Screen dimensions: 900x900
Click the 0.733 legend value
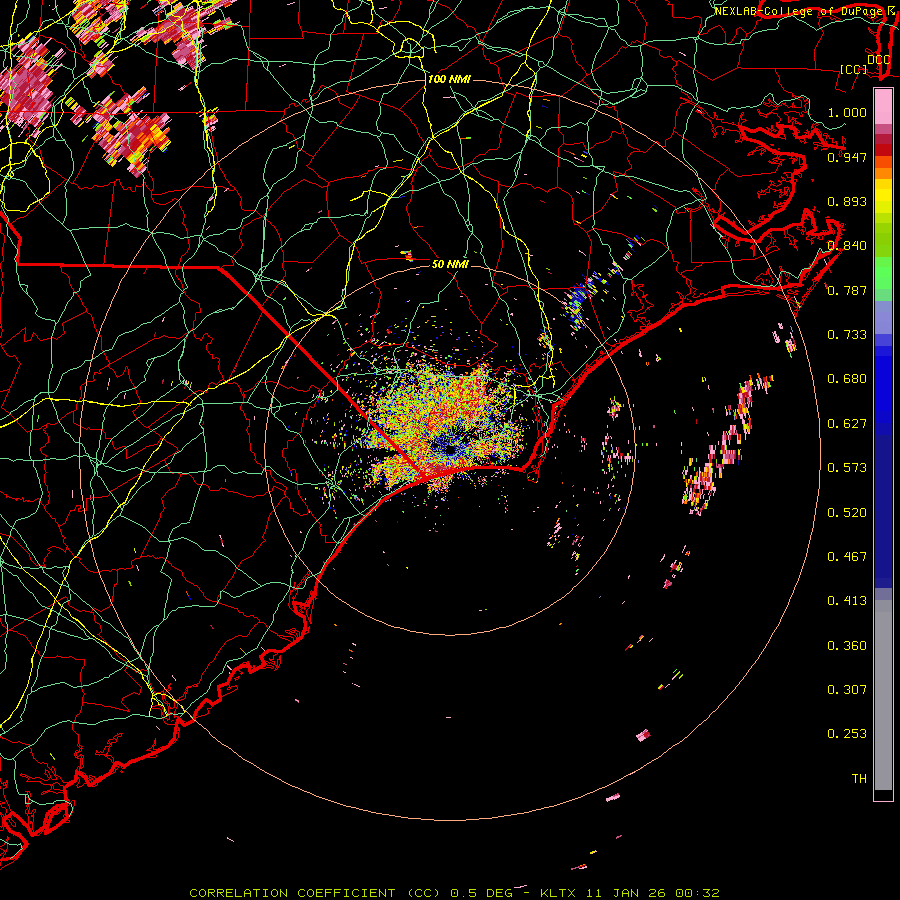tap(847, 335)
